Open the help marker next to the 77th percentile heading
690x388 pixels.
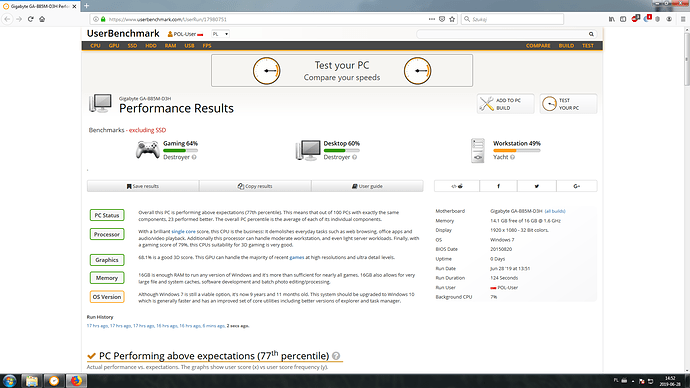336,356
